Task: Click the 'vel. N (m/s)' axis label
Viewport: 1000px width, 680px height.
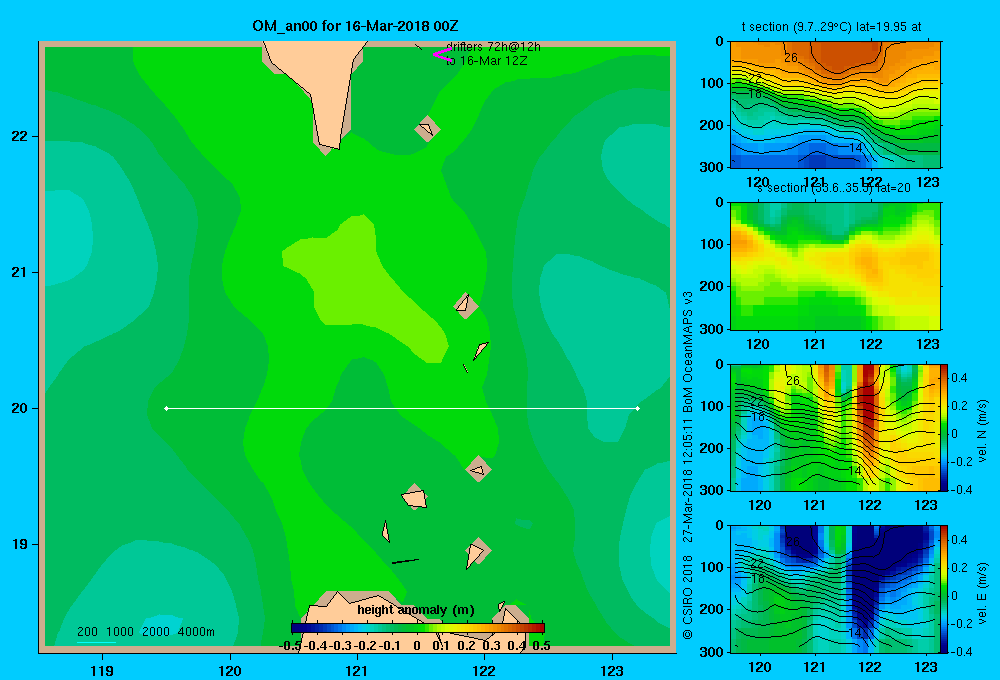Action: [983, 431]
